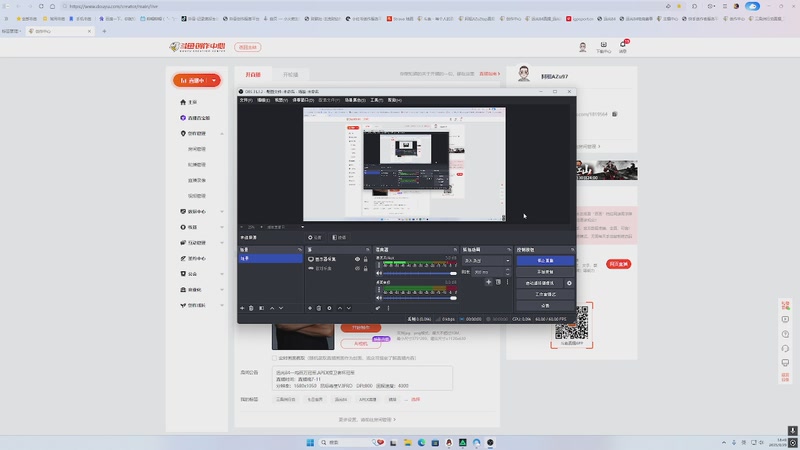Screen dimensions: 800x450
Task: Open the audio mixer advanced properties icon
Action: pyautogui.click(x=378, y=308)
